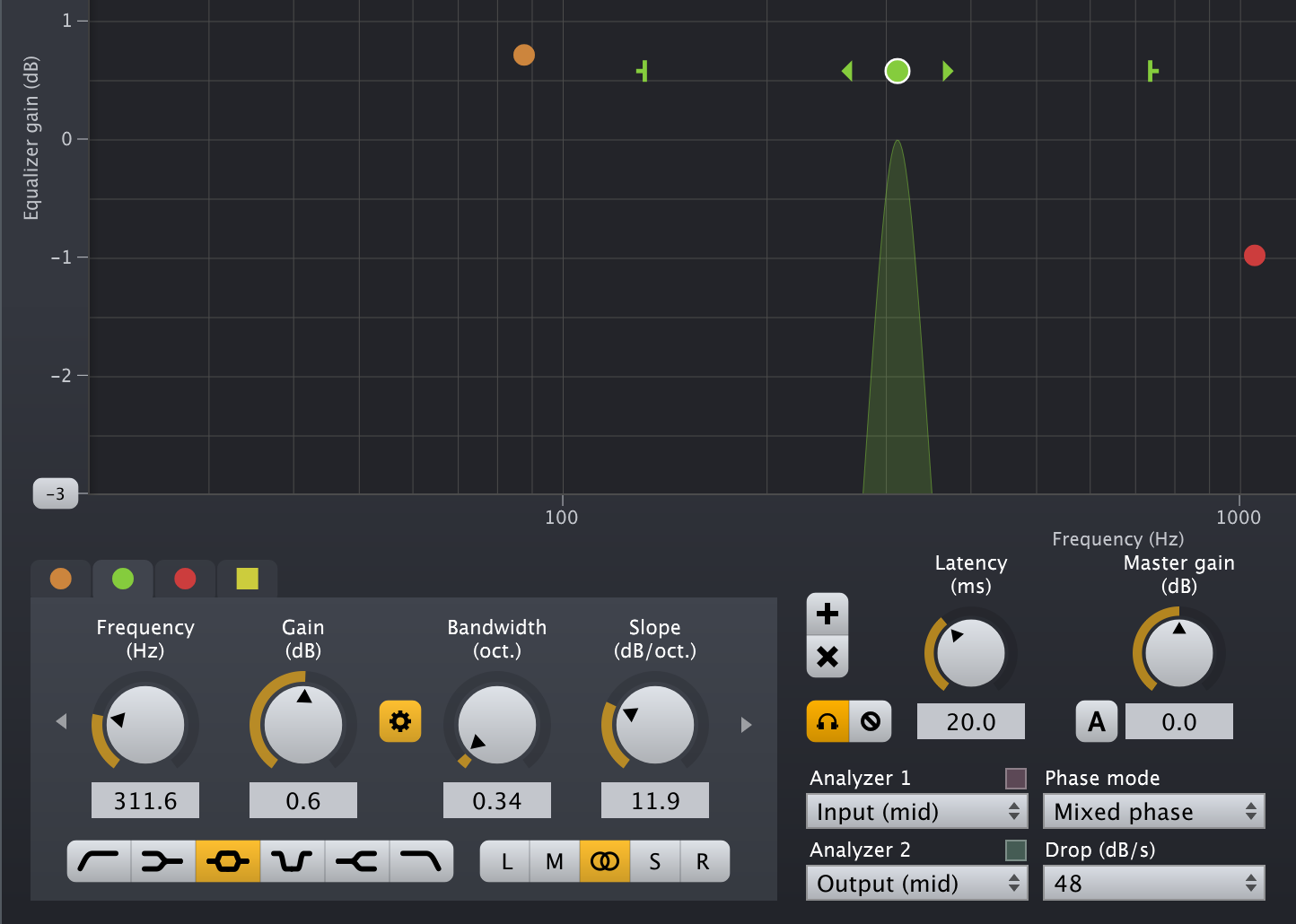
Task: Toggle headphones solo listen mode
Action: click(x=828, y=721)
